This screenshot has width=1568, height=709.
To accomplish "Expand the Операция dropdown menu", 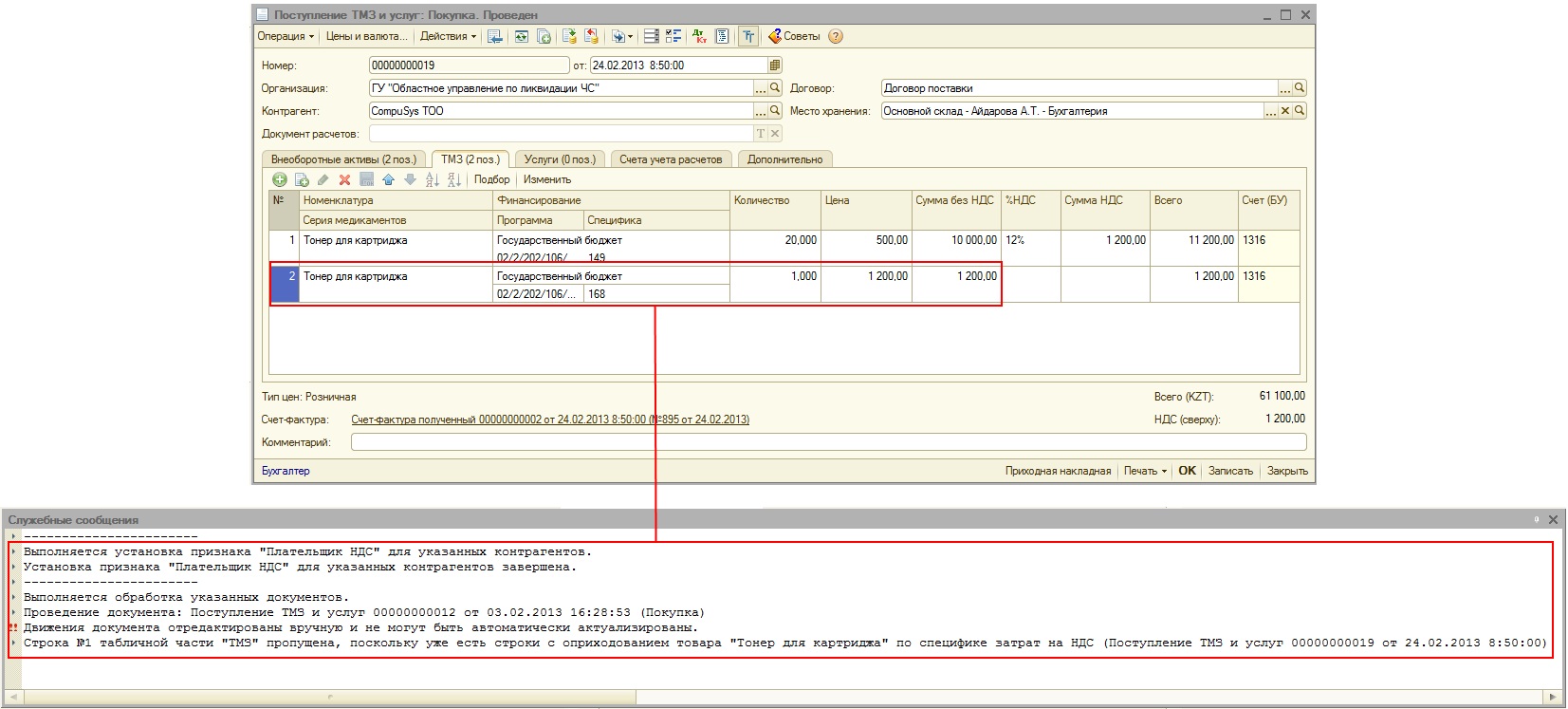I will pyautogui.click(x=286, y=36).
